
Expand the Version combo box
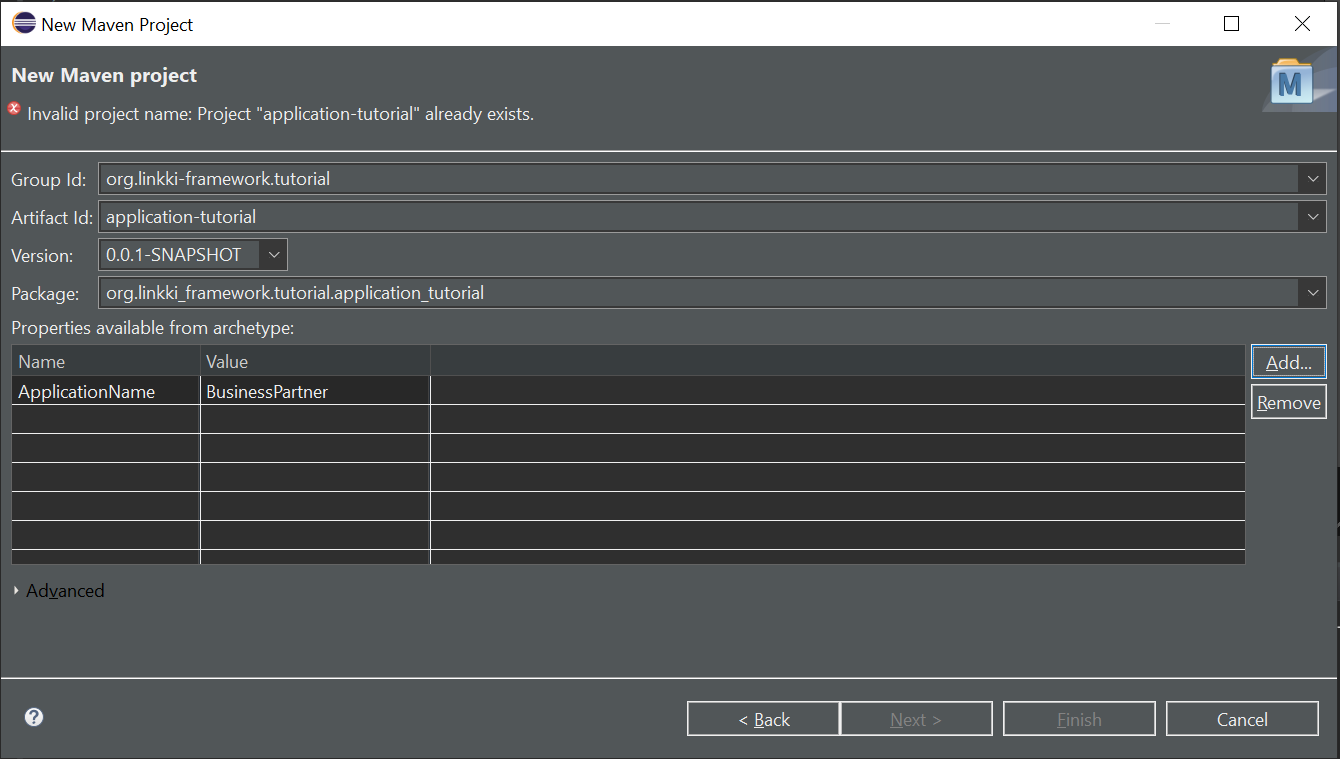(273, 254)
